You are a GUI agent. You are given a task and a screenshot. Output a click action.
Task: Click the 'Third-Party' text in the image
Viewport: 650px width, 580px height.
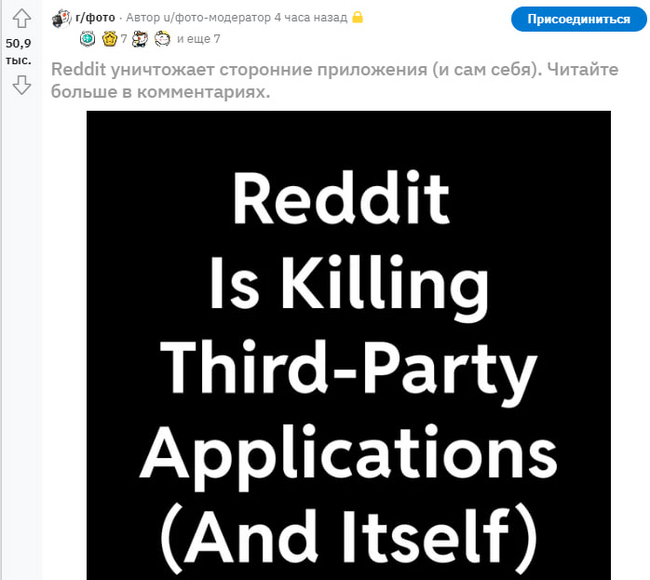pos(349,369)
